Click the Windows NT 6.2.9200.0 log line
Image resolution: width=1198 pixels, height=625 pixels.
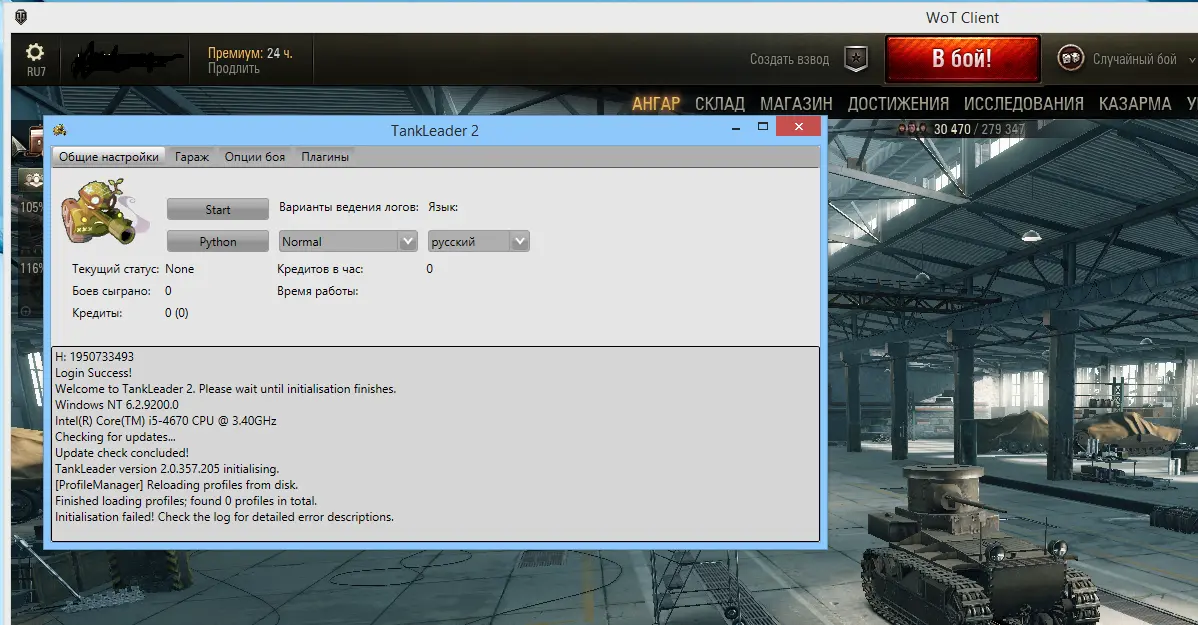[x=117, y=405]
